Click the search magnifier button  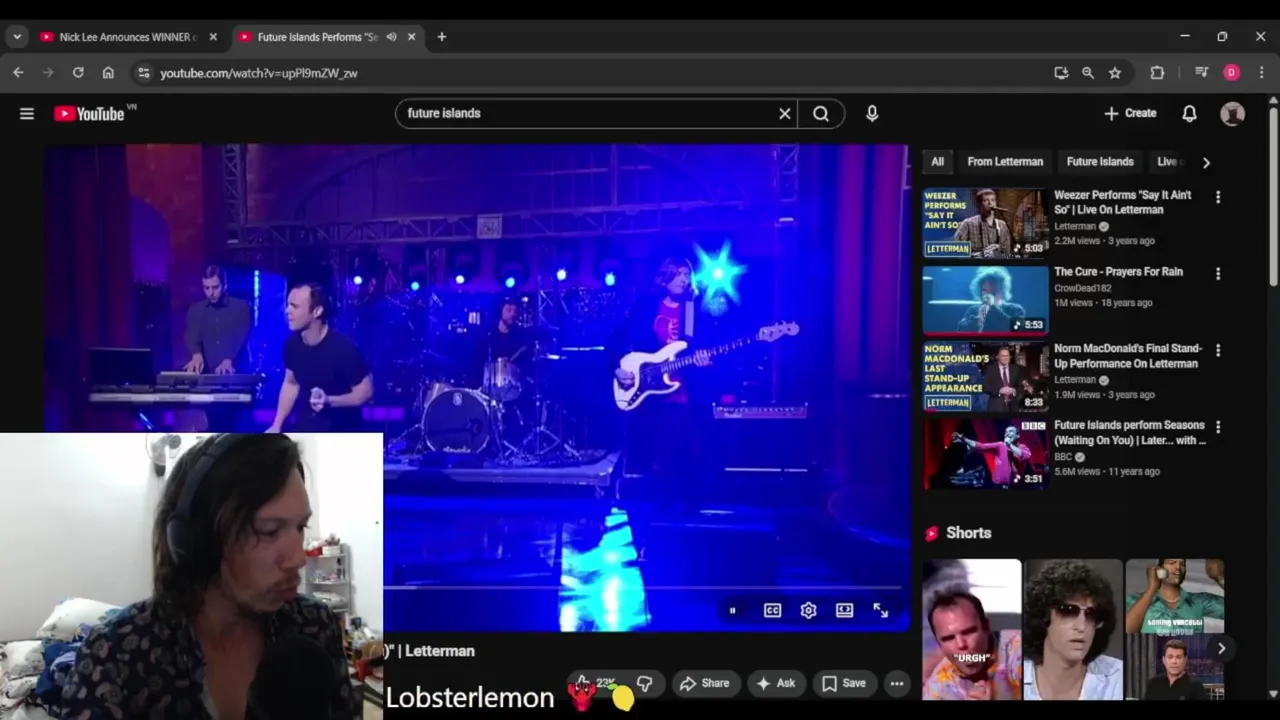tap(821, 114)
